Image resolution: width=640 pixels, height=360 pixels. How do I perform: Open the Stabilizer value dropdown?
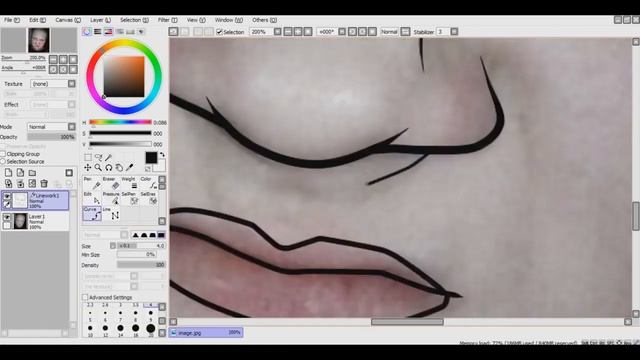[x=454, y=31]
